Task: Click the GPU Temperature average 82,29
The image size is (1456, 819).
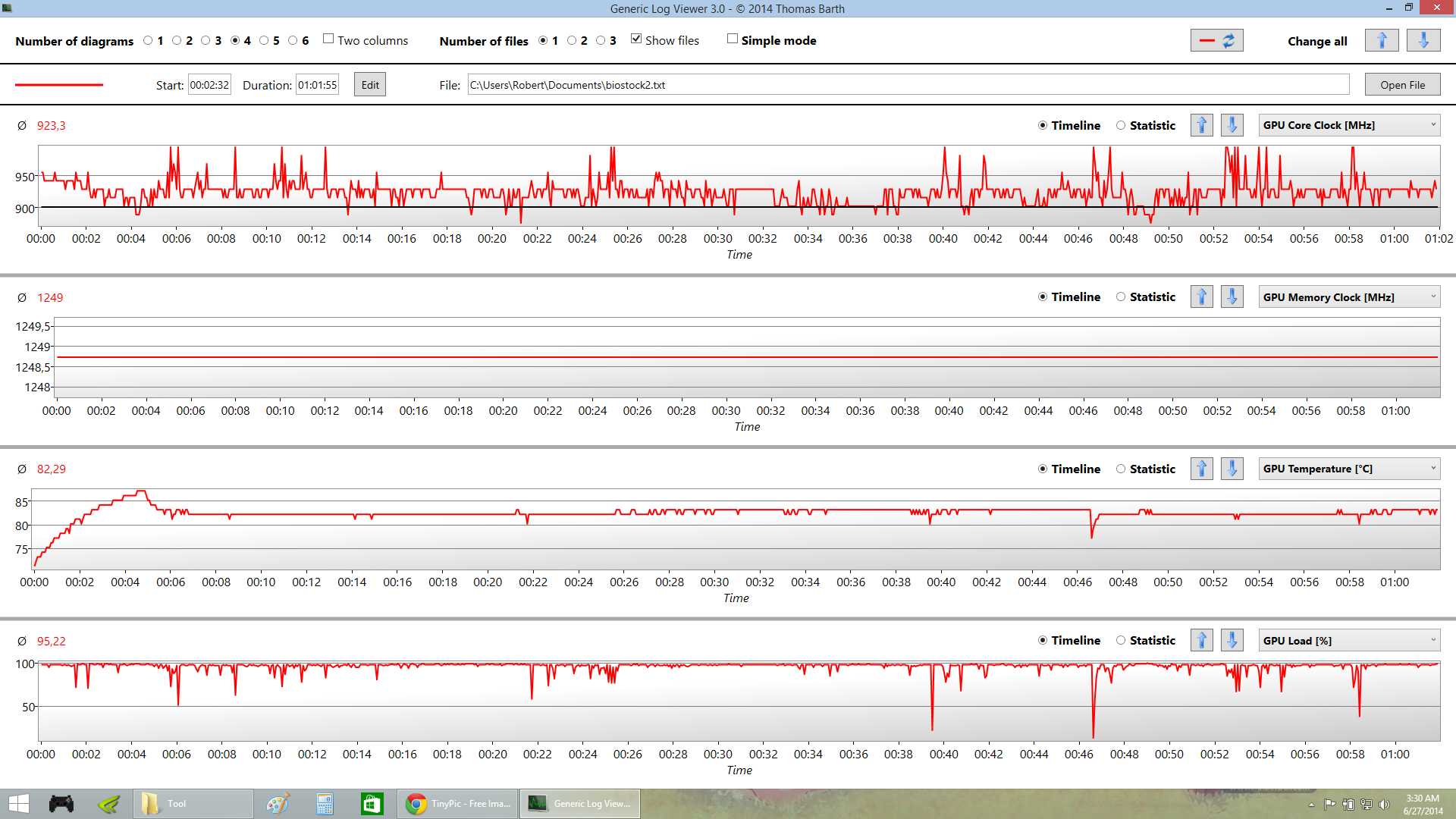Action: [52, 469]
